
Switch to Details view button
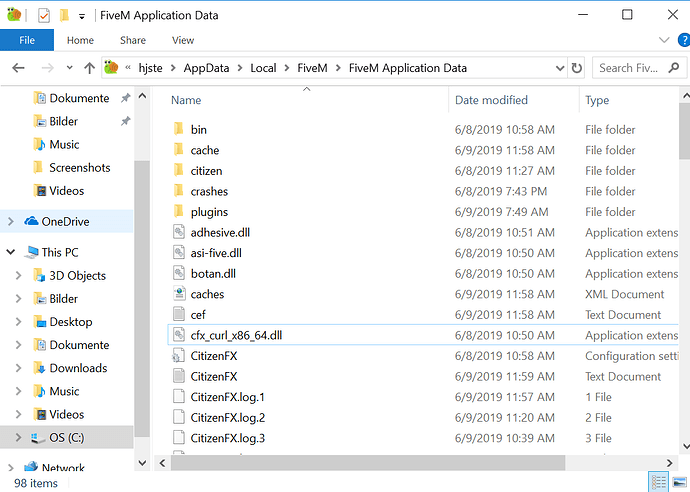[659, 482]
